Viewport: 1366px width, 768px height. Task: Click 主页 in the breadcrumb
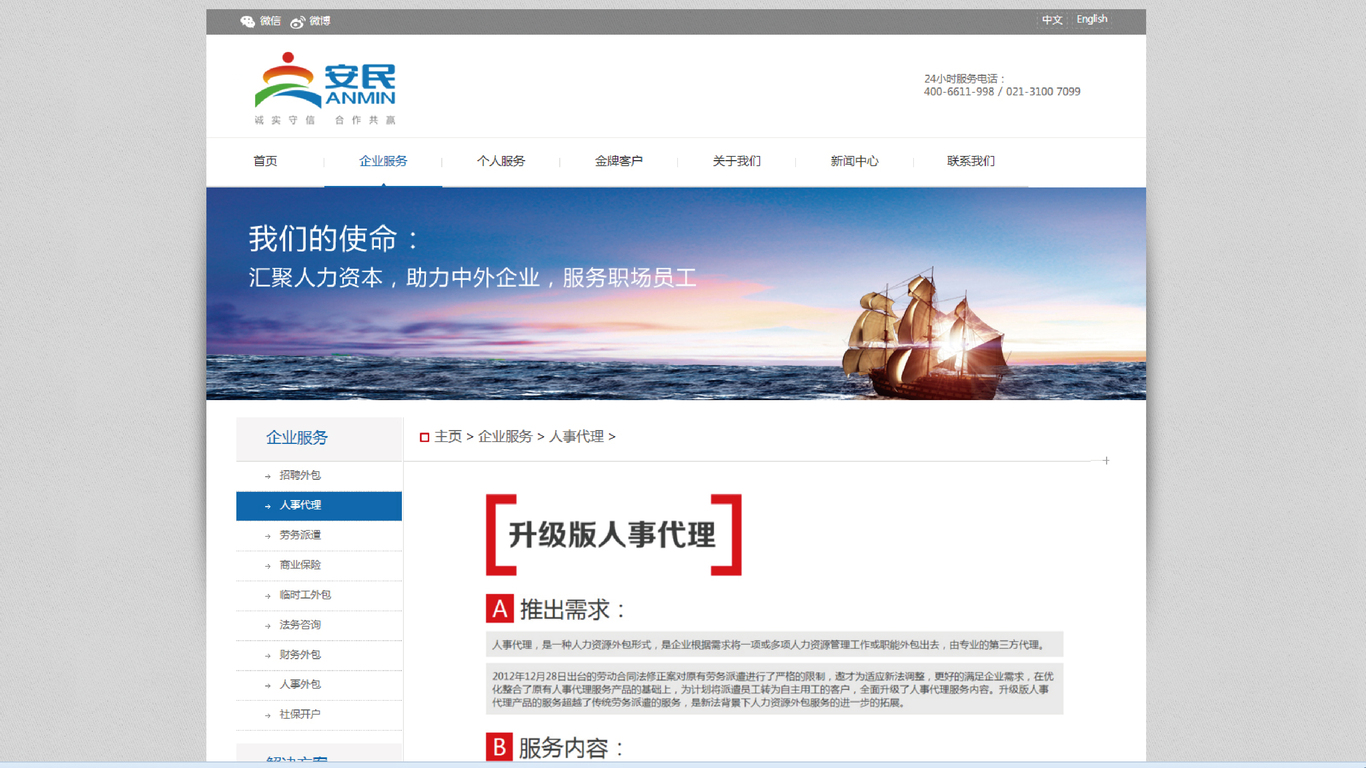tap(448, 437)
